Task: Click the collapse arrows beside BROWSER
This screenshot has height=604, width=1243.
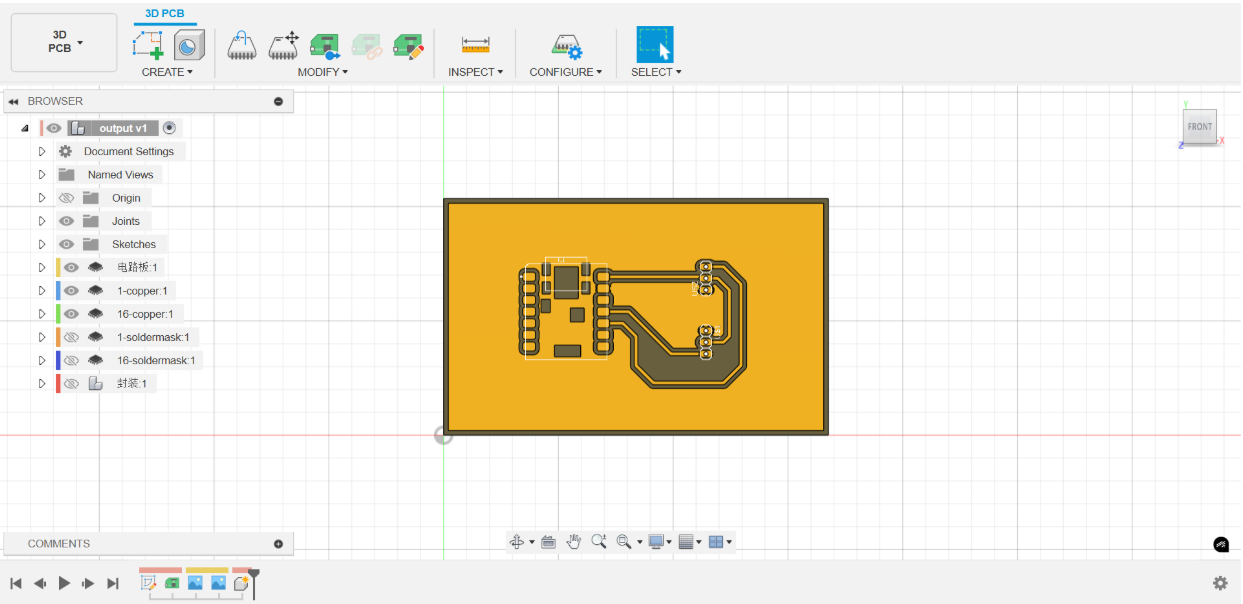Action: click(14, 101)
